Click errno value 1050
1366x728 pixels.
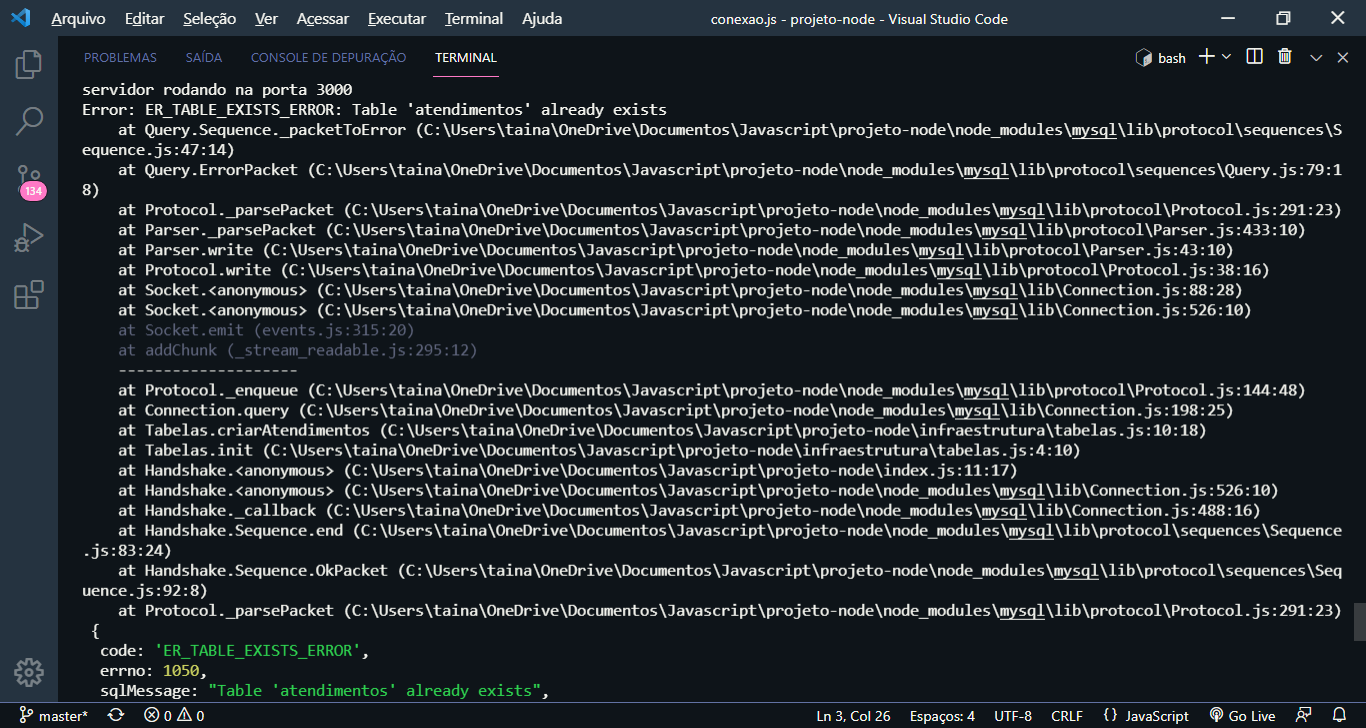180,670
